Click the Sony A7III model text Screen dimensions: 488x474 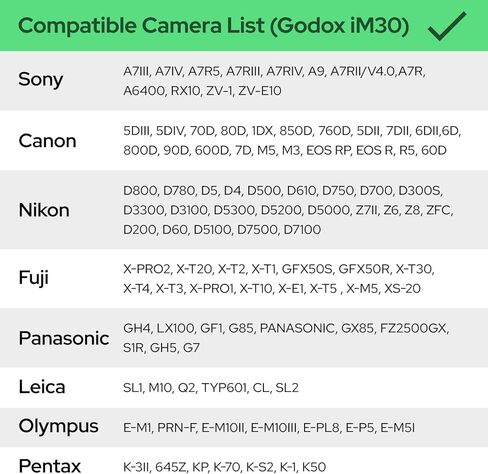(x=136, y=71)
